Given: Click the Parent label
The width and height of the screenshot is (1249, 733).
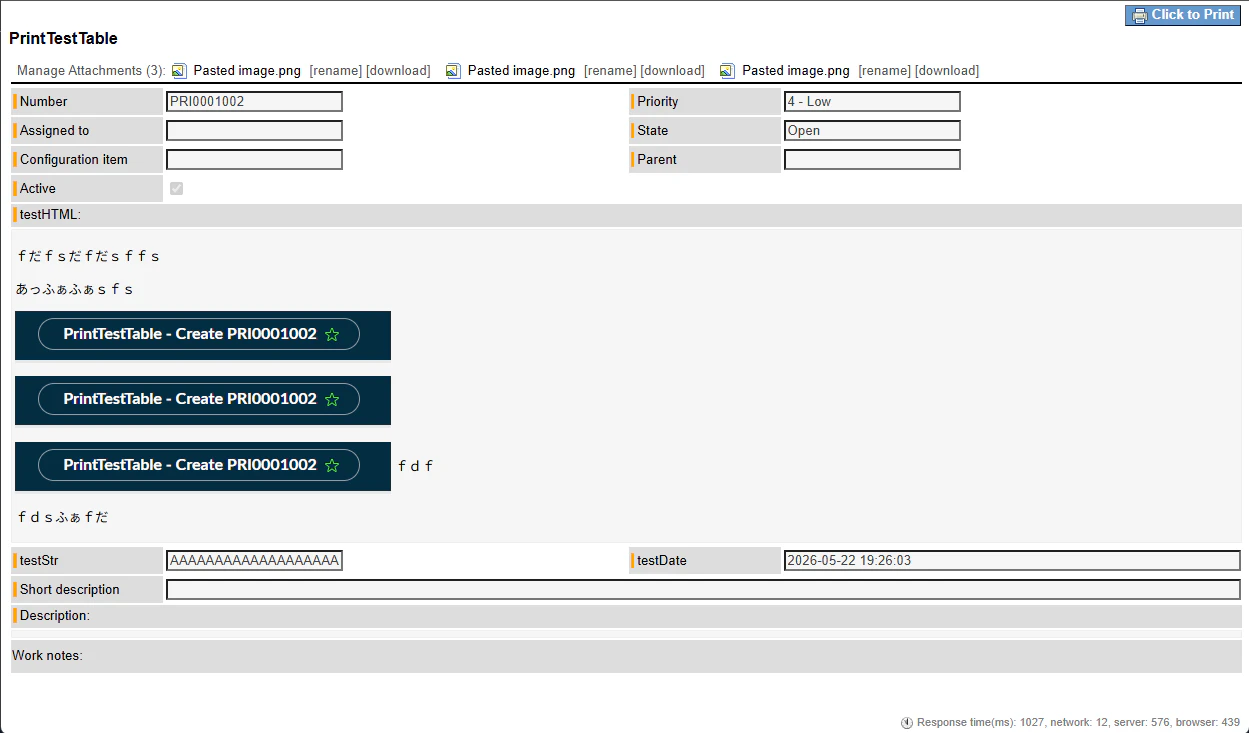Looking at the screenshot, I should (x=657, y=159).
